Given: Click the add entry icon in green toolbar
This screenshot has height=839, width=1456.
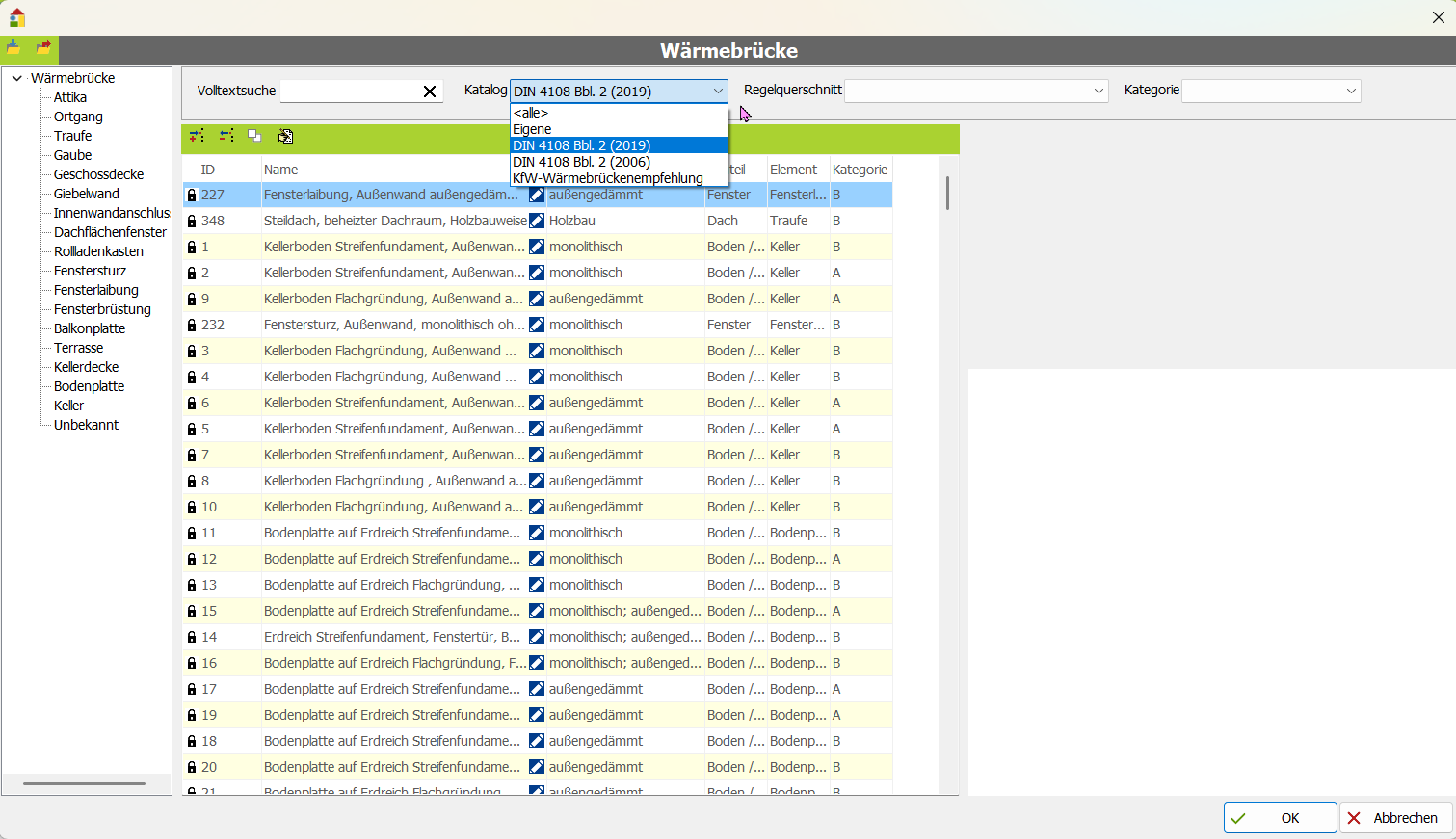Looking at the screenshot, I should pos(197,136).
